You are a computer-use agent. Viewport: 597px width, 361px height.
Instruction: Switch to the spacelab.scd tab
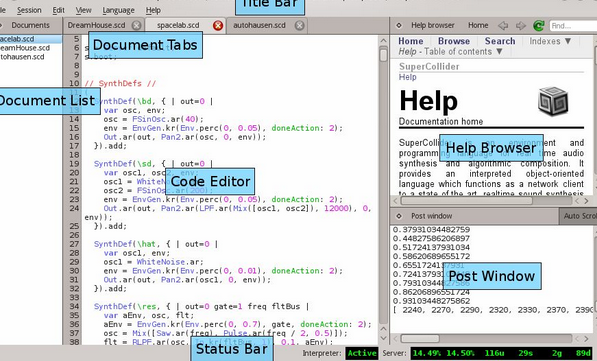coord(178,26)
